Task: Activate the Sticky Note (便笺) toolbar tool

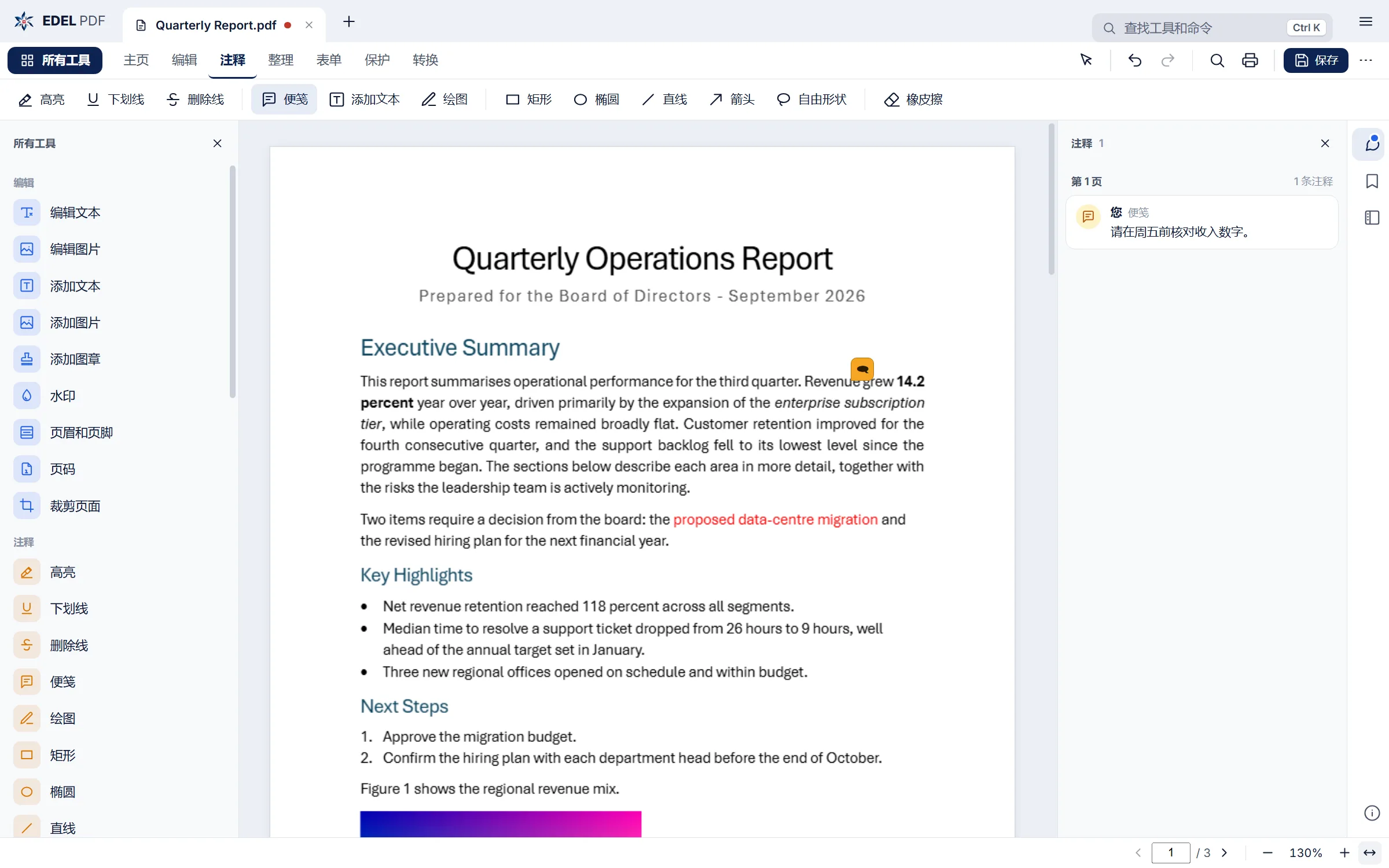Action: point(284,100)
